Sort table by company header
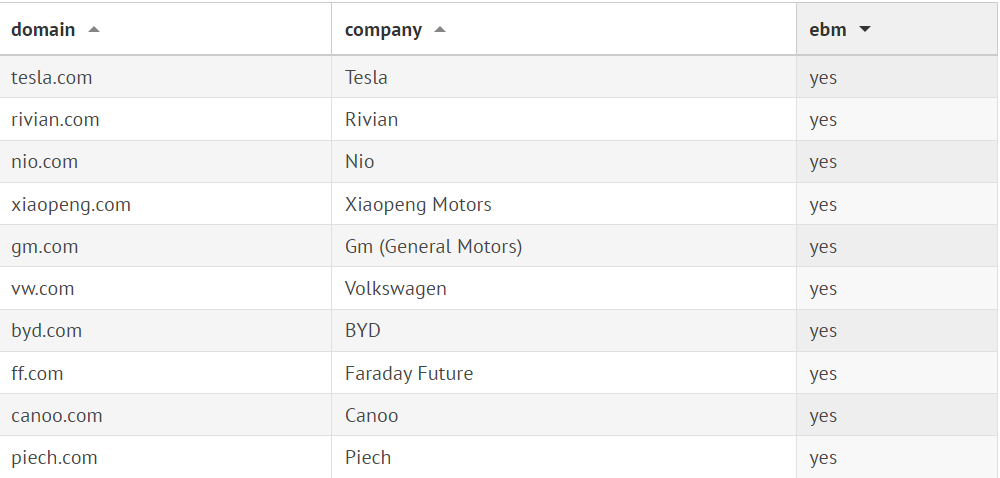The height and width of the screenshot is (478, 1000). click(383, 30)
